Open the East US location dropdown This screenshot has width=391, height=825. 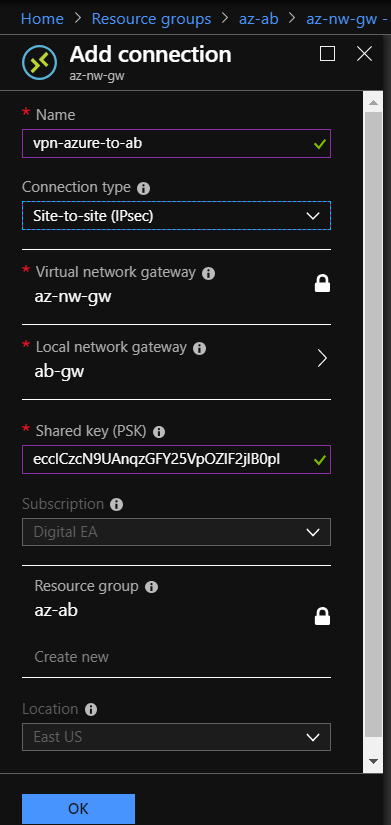point(176,737)
